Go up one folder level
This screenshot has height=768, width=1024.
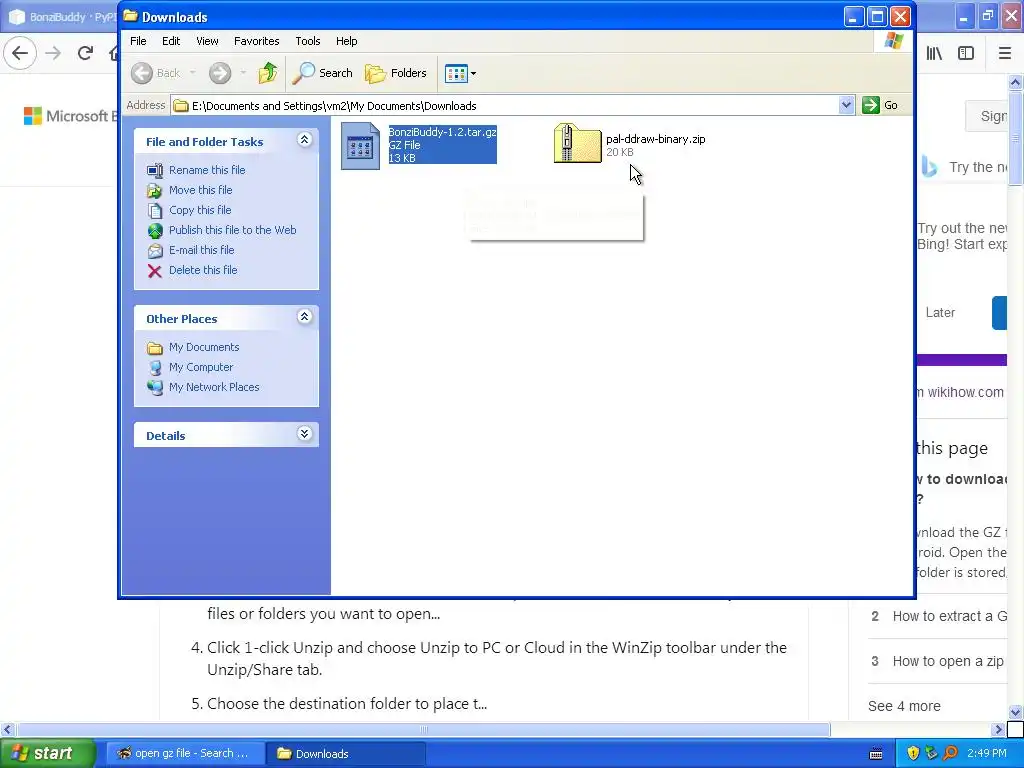[x=268, y=73]
